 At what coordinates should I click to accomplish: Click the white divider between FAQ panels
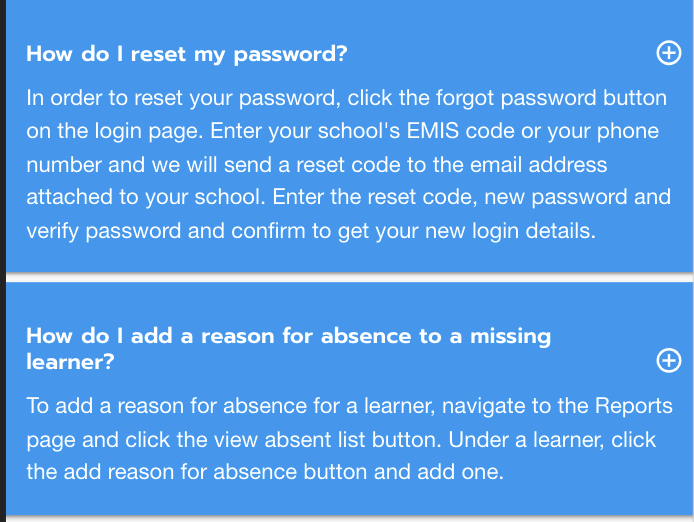347,277
